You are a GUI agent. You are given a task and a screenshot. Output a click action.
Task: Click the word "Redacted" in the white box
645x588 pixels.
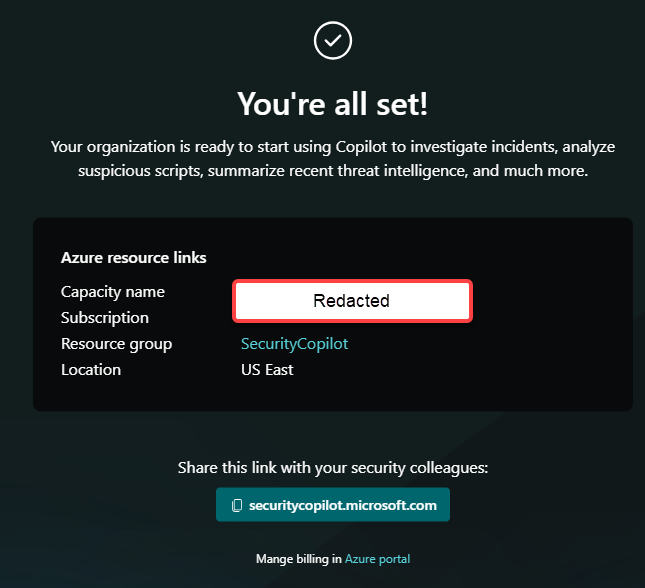click(351, 301)
